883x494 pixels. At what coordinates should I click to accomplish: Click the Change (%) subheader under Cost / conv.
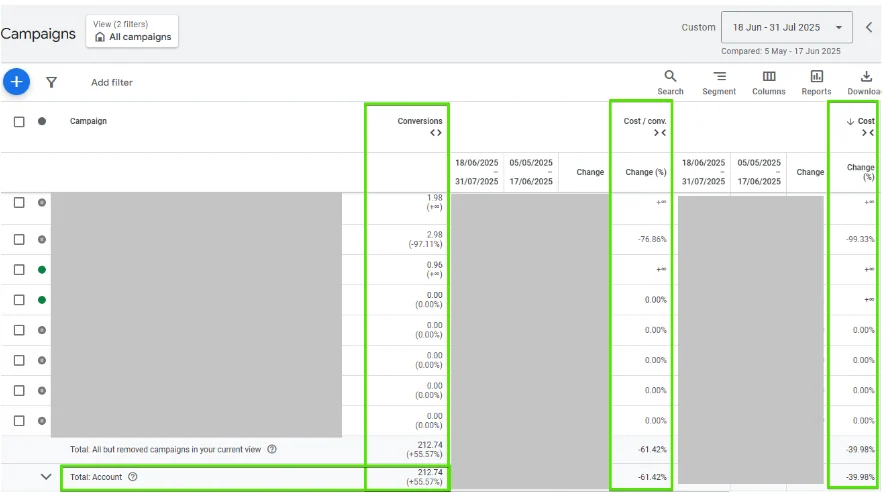(646, 172)
